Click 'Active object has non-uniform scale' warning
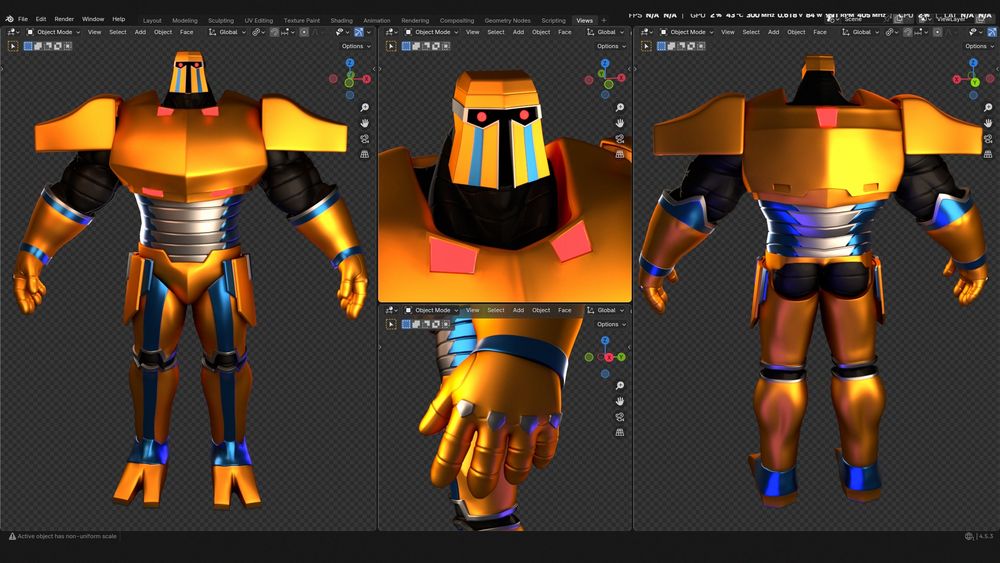Screen dimensions: 1000x563 coord(62,536)
